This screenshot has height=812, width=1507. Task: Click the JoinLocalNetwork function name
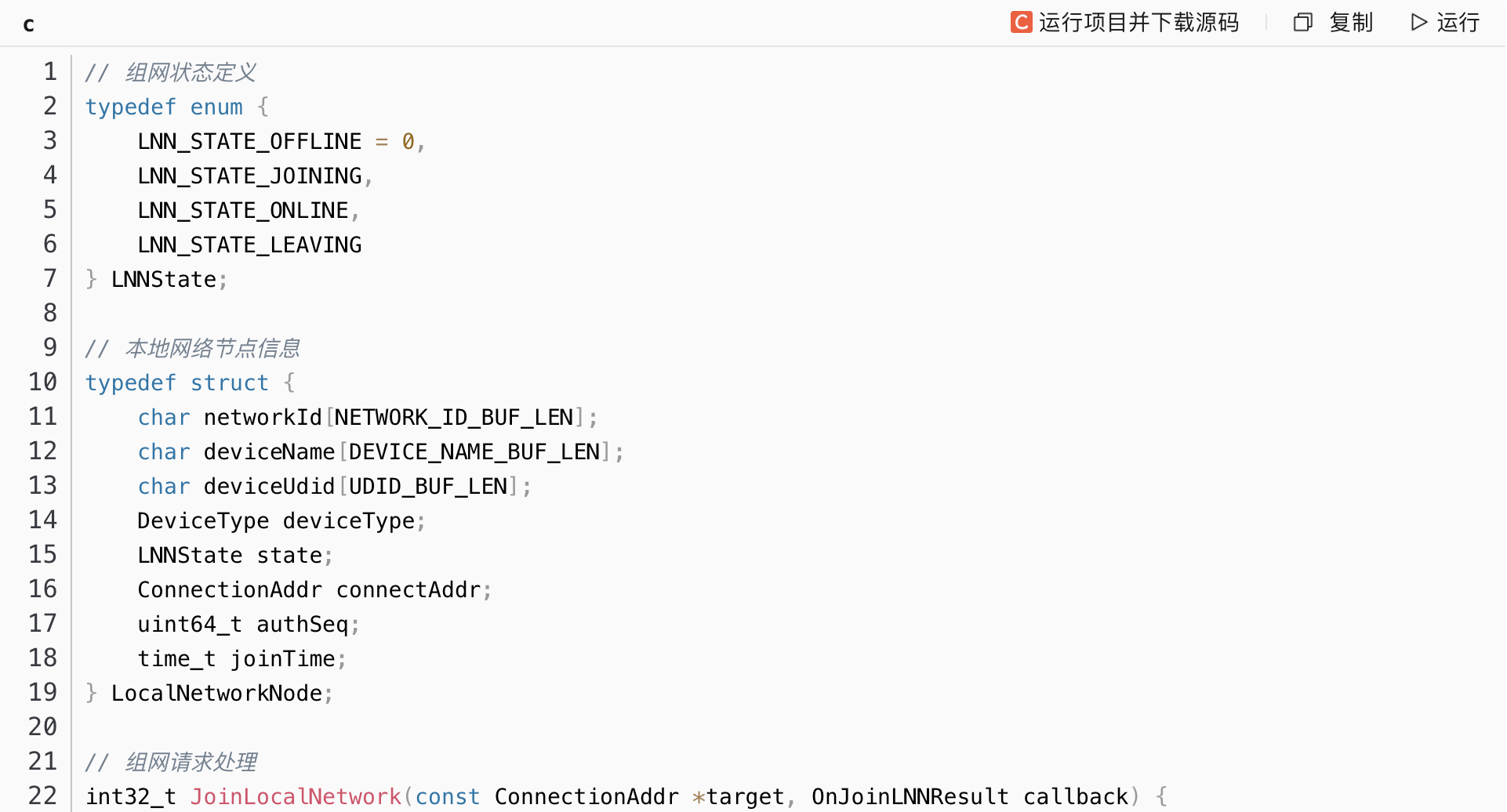pos(296,796)
